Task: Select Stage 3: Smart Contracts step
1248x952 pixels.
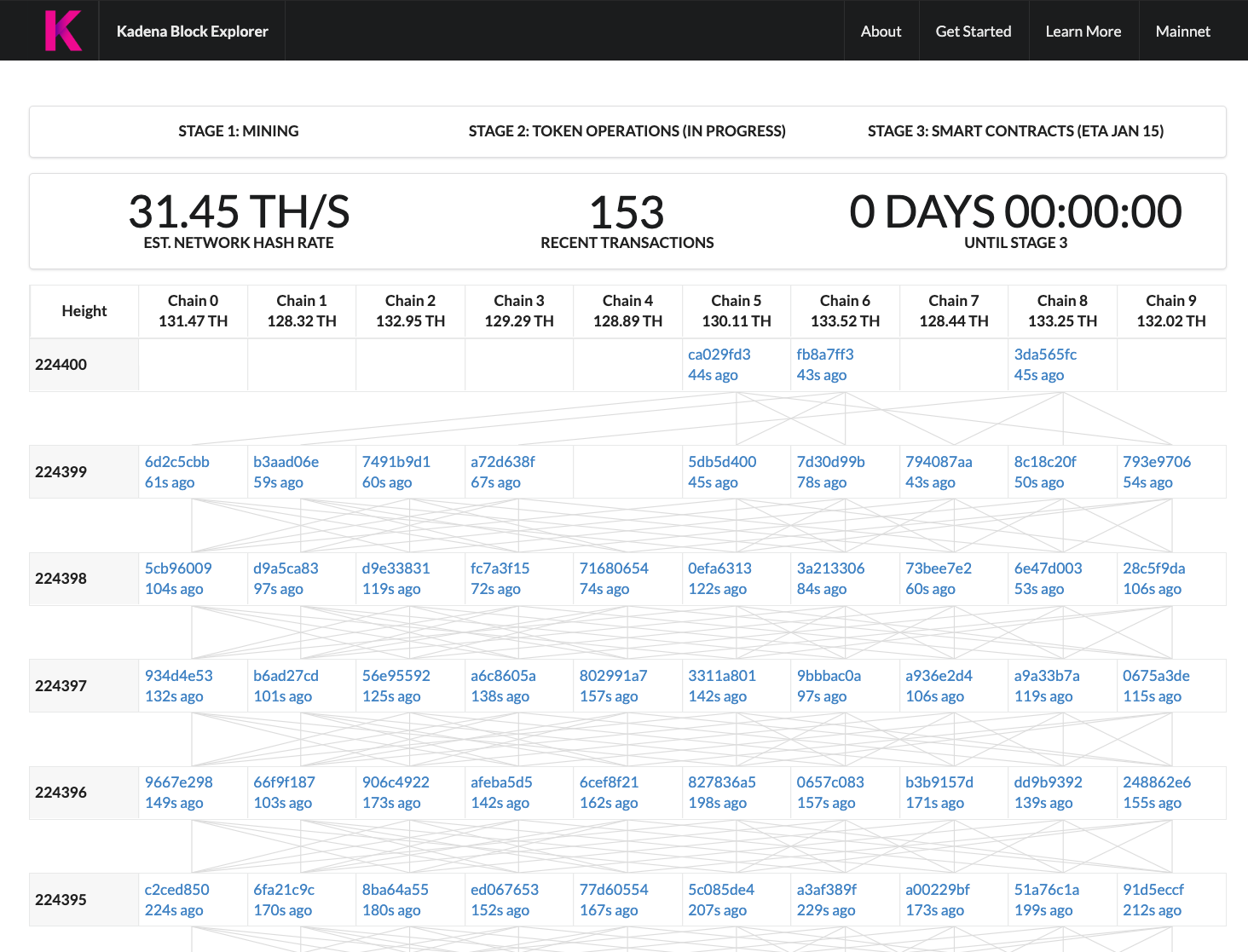Action: coord(1015,131)
